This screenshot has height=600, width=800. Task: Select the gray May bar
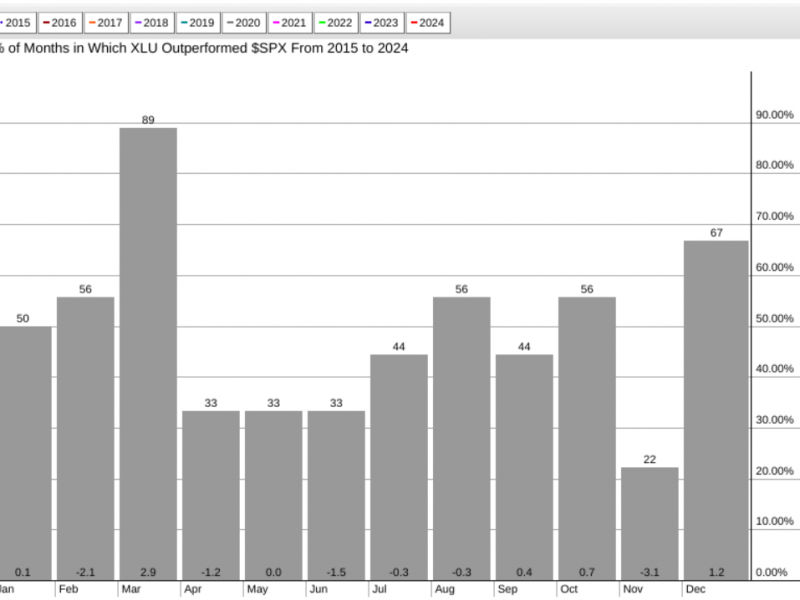pos(273,495)
